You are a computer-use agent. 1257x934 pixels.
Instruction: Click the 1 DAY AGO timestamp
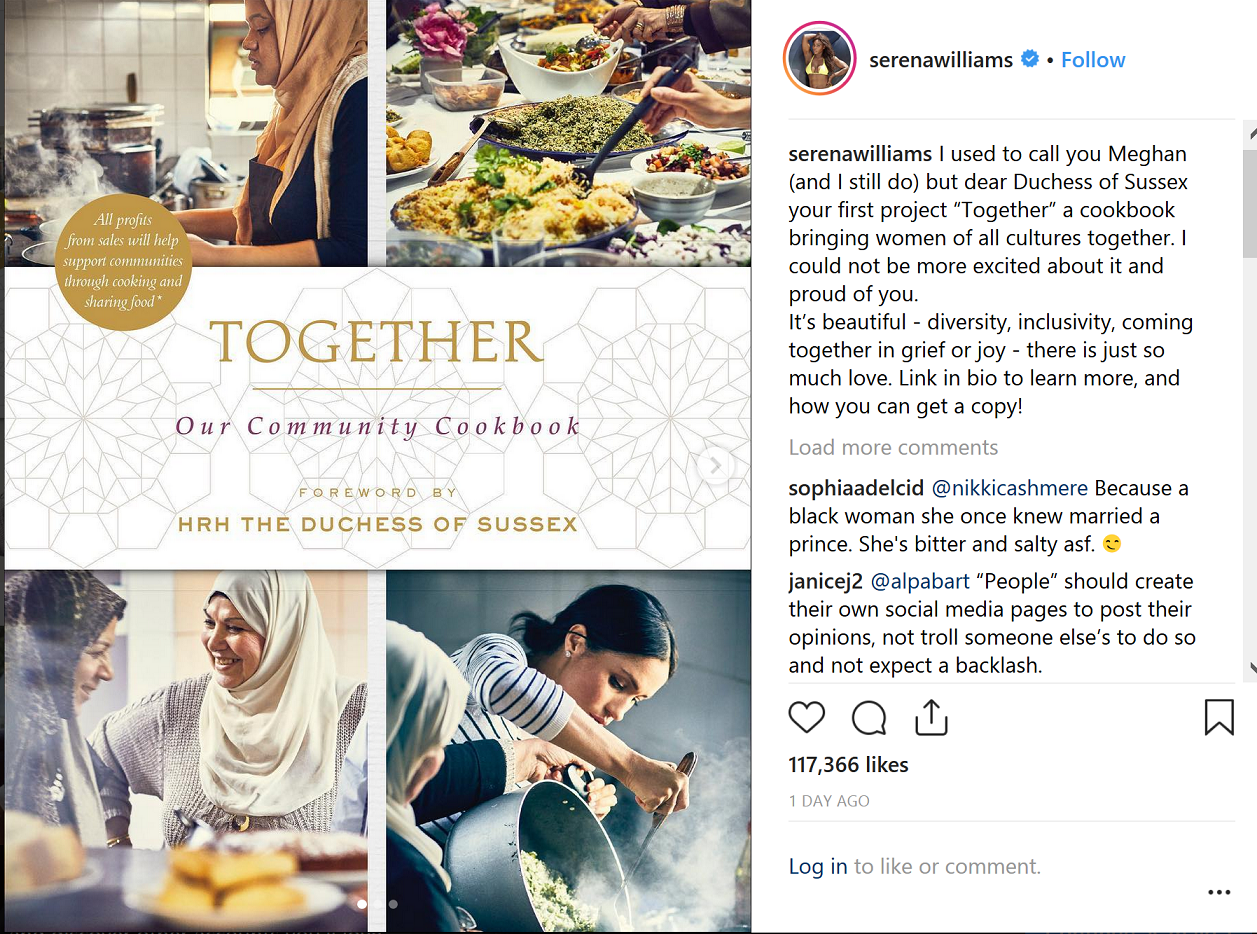[829, 801]
